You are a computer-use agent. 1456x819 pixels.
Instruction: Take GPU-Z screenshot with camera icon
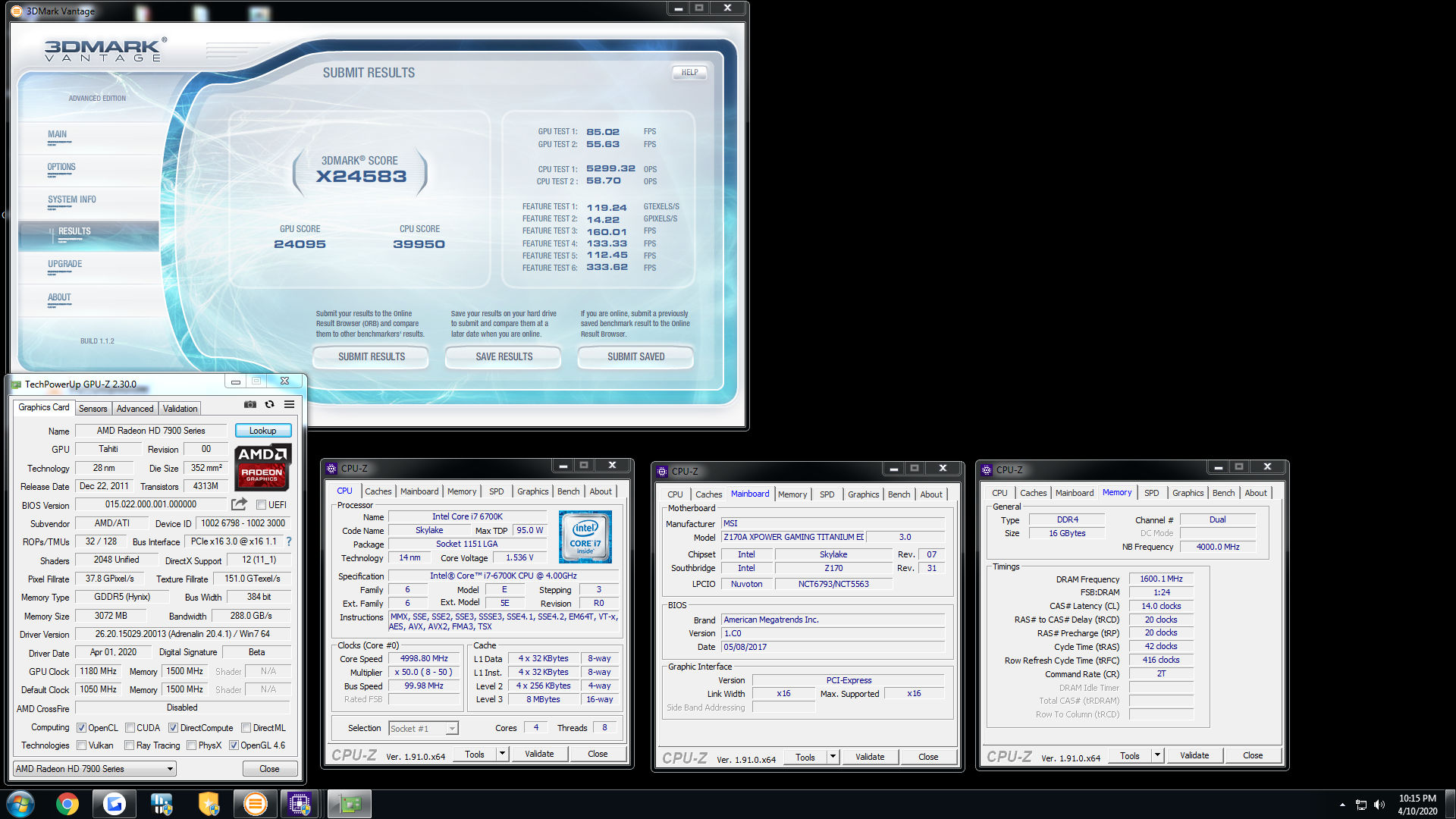click(x=249, y=405)
